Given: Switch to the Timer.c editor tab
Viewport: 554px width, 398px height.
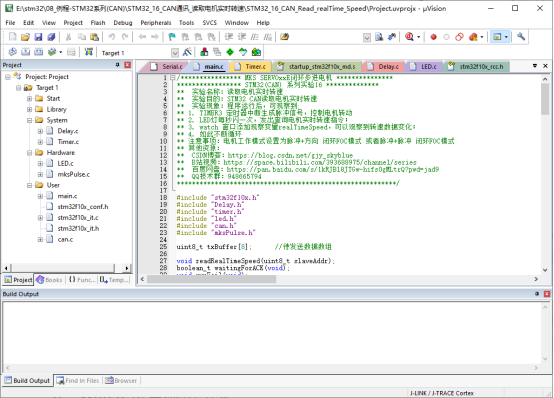Looking at the screenshot, I should click(251, 66).
